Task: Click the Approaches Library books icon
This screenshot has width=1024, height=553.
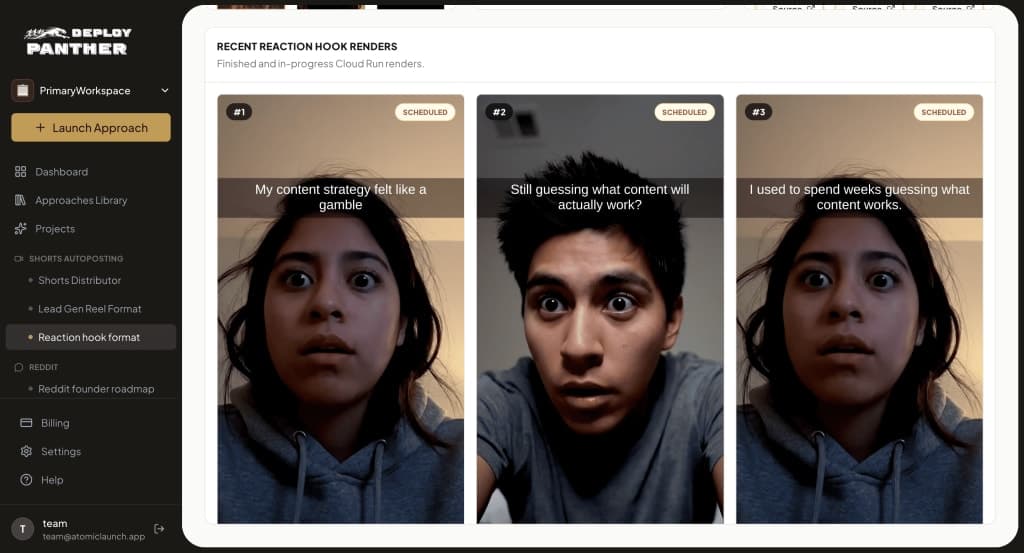Action: pos(21,200)
